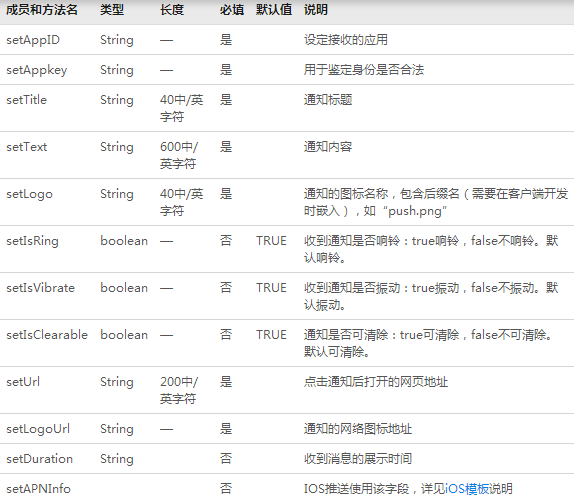
Task: Open the iOS模板 link
Action: (x=467, y=489)
